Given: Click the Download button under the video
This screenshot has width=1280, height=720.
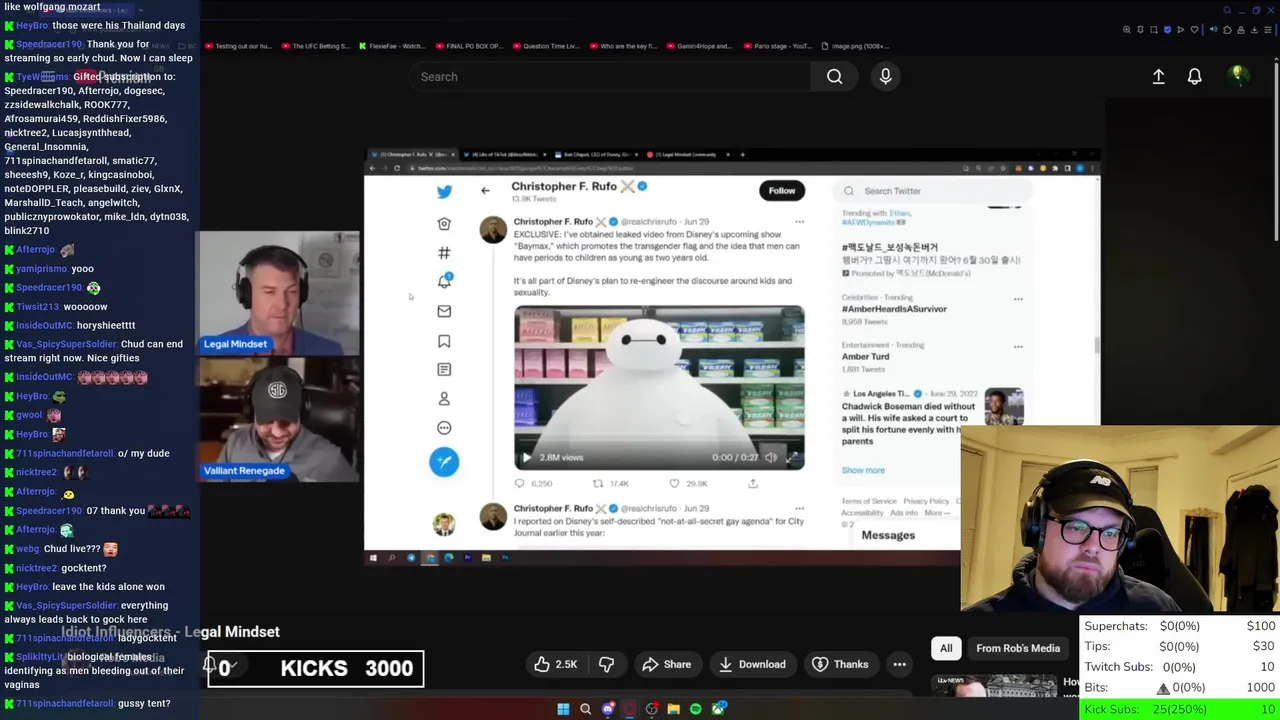Looking at the screenshot, I should coord(751,664).
